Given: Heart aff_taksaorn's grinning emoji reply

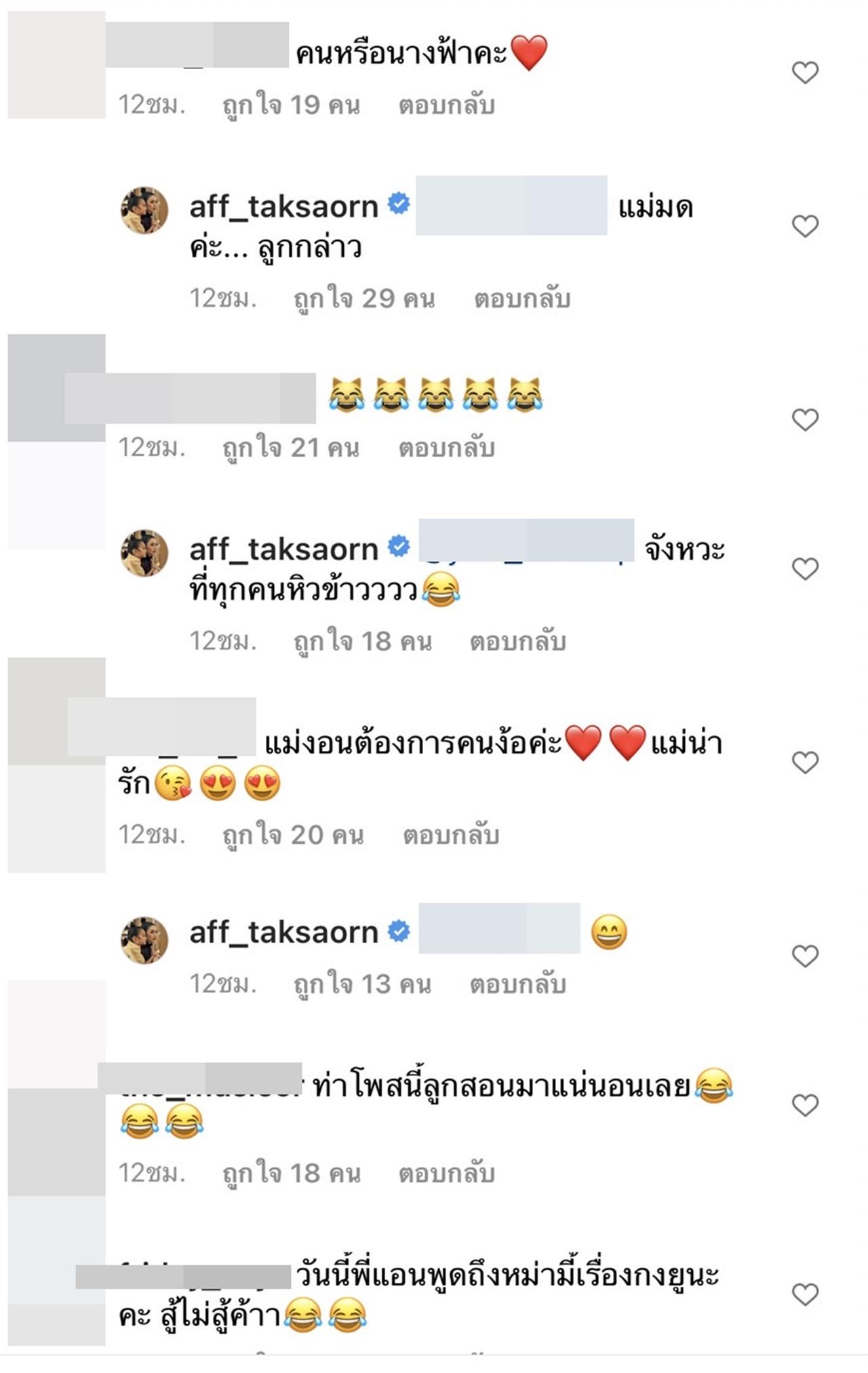Looking at the screenshot, I should (805, 956).
